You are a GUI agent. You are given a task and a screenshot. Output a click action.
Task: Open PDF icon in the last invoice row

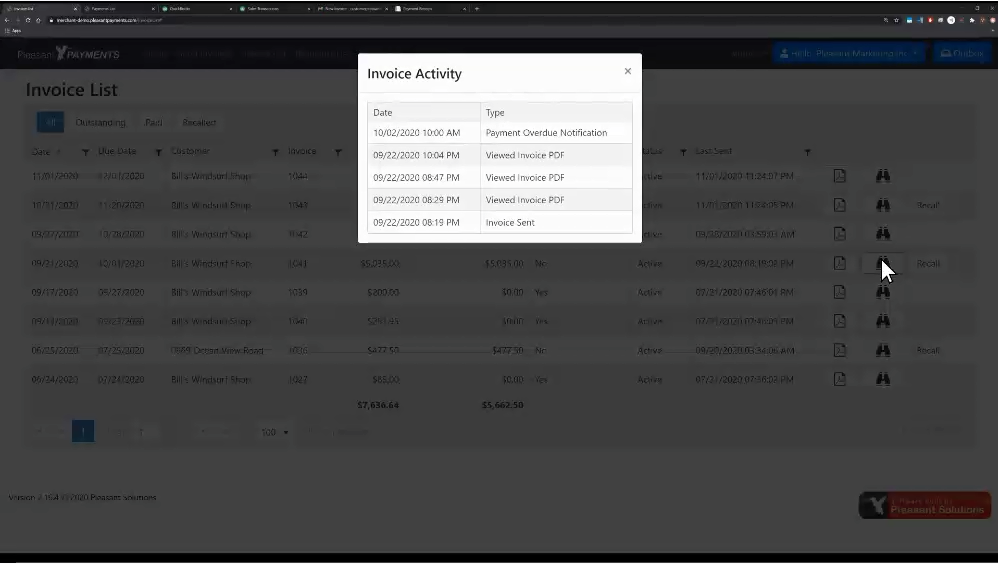pos(840,380)
